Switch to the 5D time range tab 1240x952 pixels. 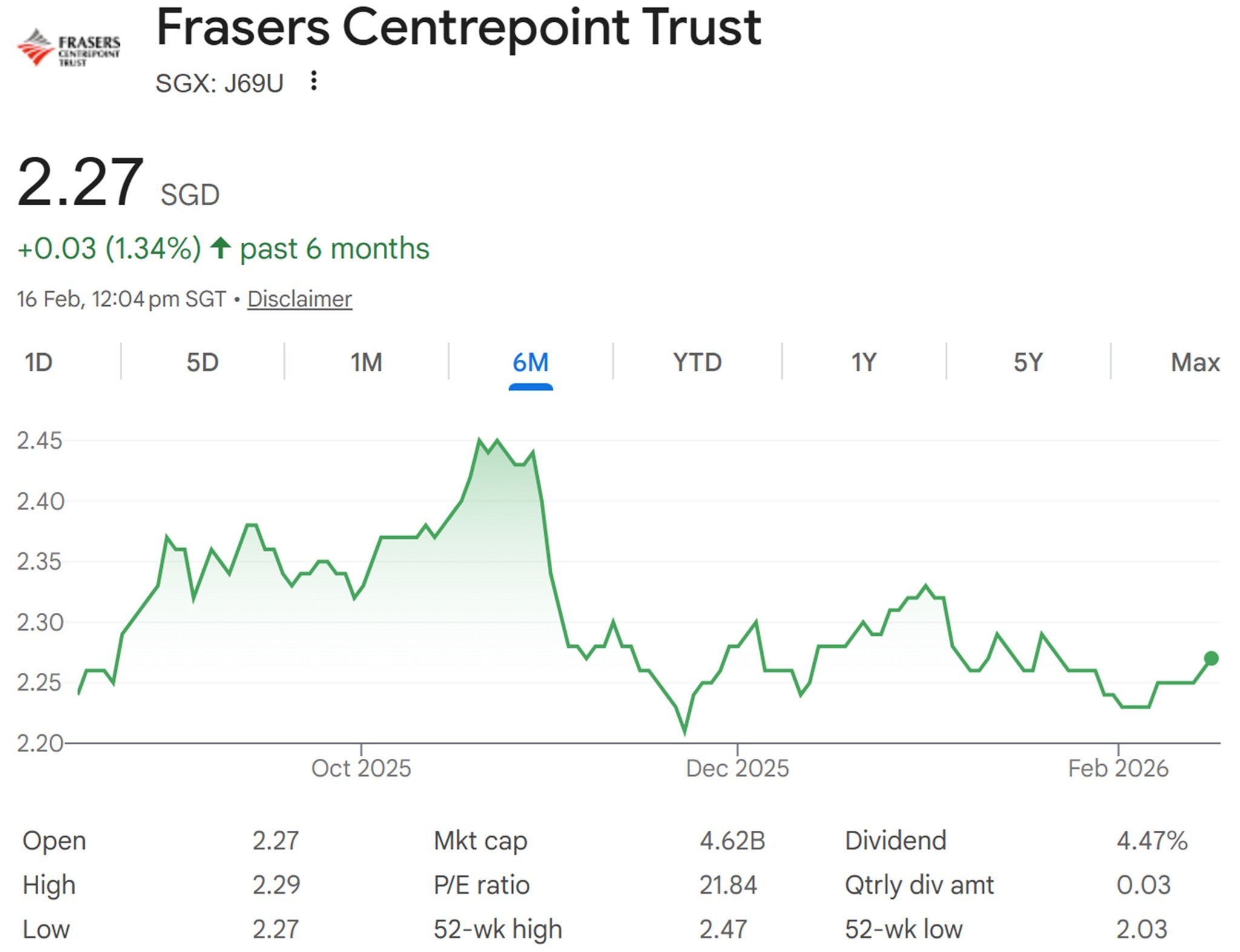202,363
